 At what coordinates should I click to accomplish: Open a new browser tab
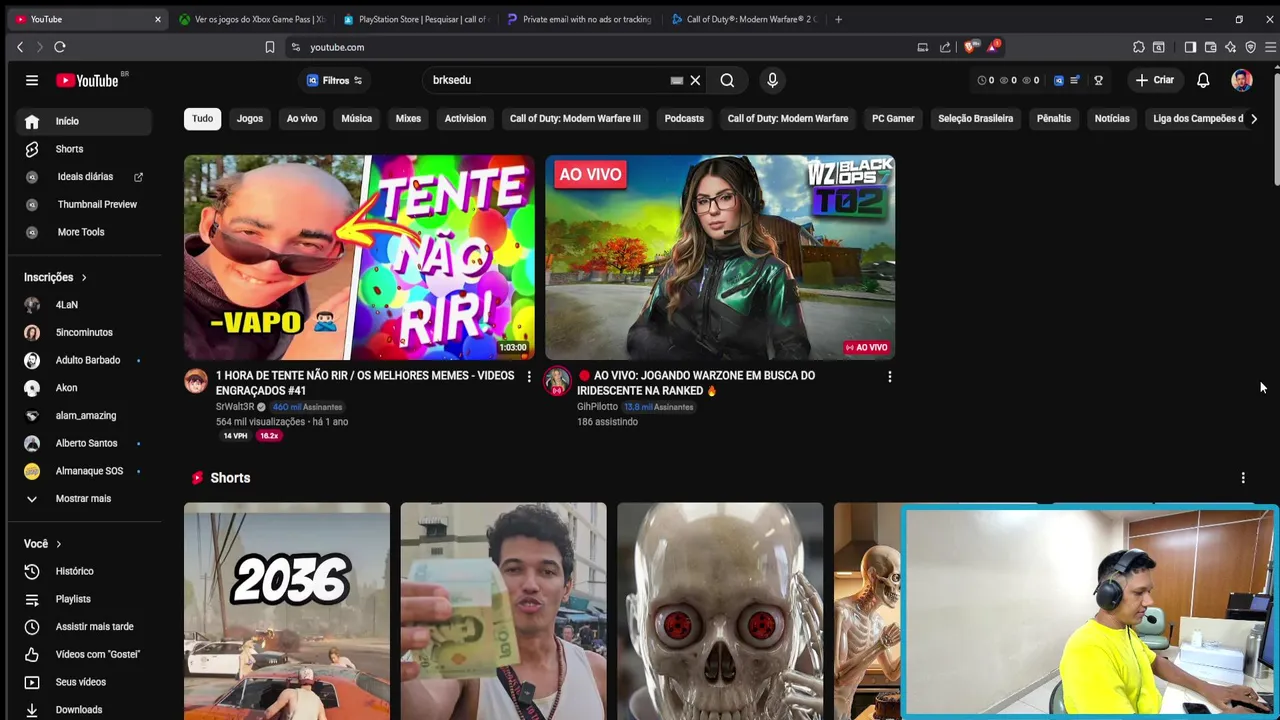[838, 19]
